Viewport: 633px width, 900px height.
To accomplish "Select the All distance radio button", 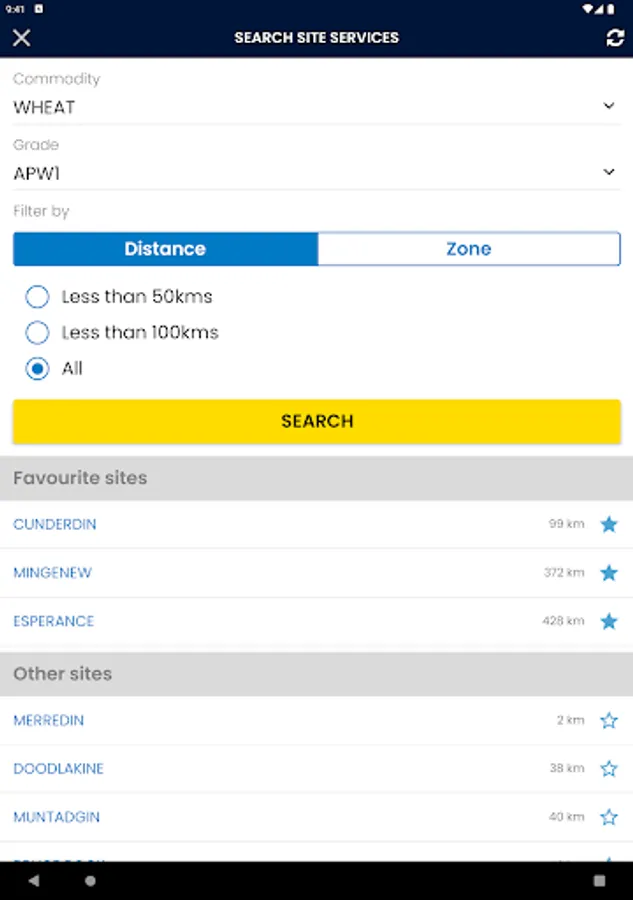I will coord(37,368).
